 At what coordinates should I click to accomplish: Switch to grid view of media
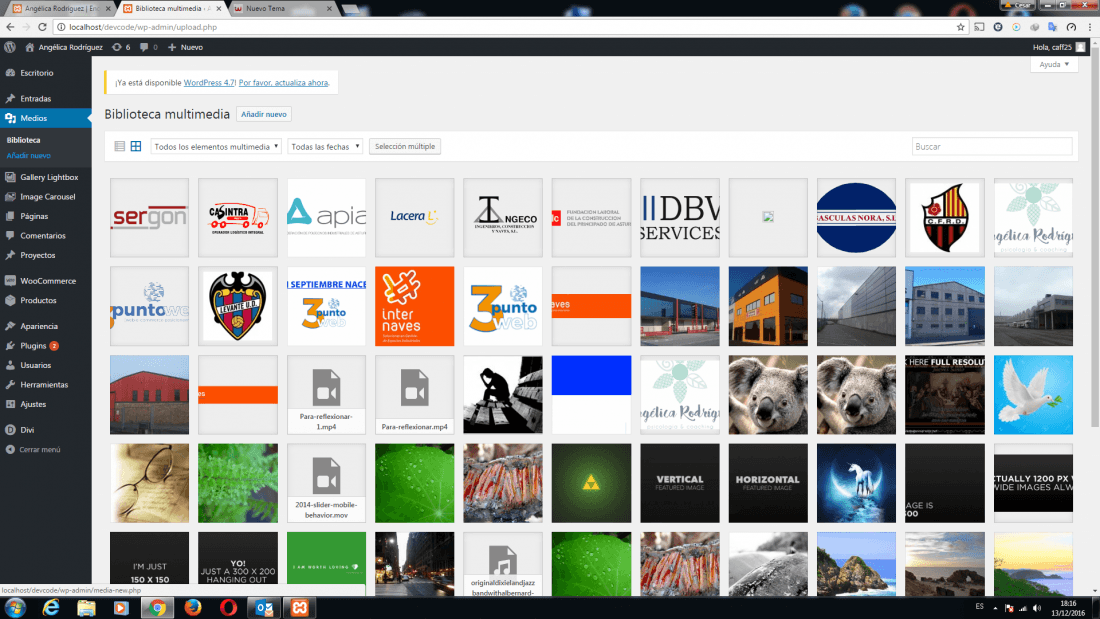click(136, 147)
